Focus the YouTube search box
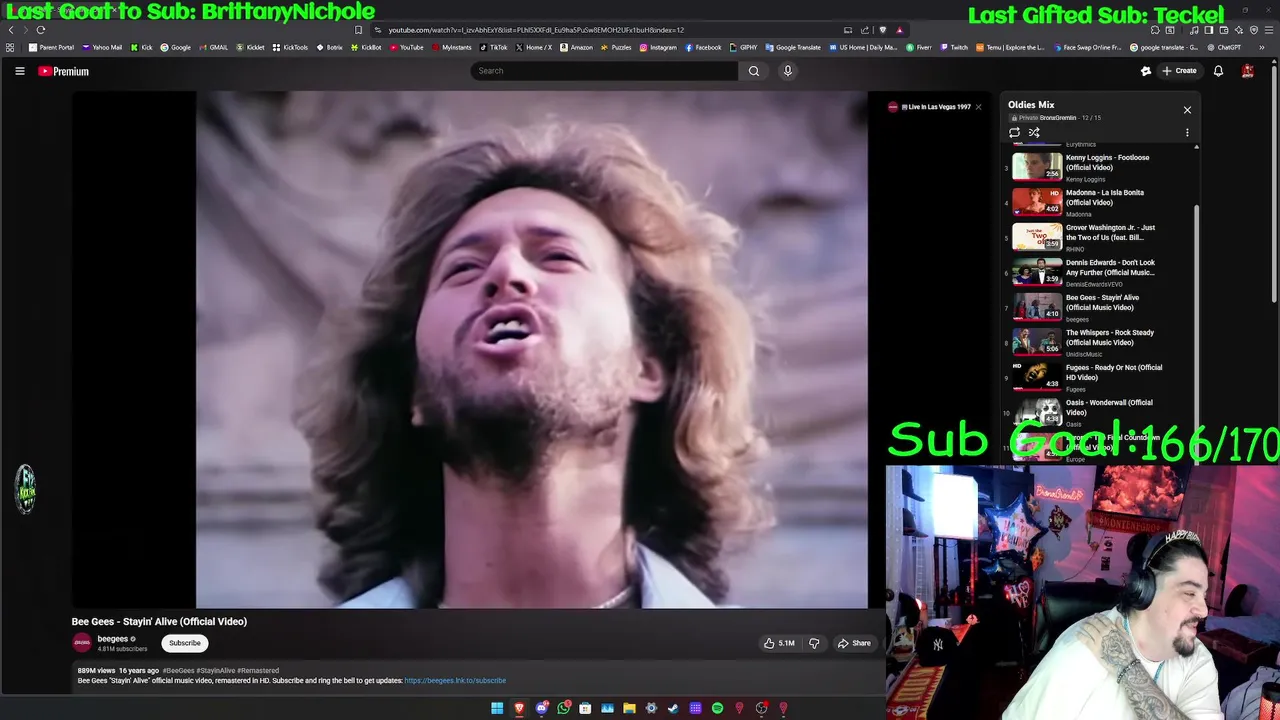Viewport: 1280px width, 720px height. coord(604,71)
